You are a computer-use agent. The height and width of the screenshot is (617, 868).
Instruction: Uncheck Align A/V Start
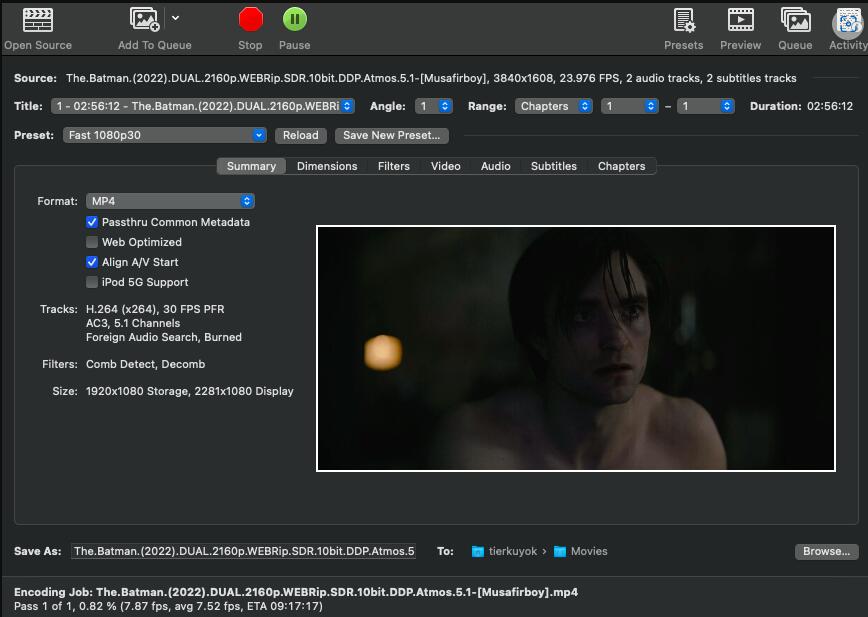92,262
